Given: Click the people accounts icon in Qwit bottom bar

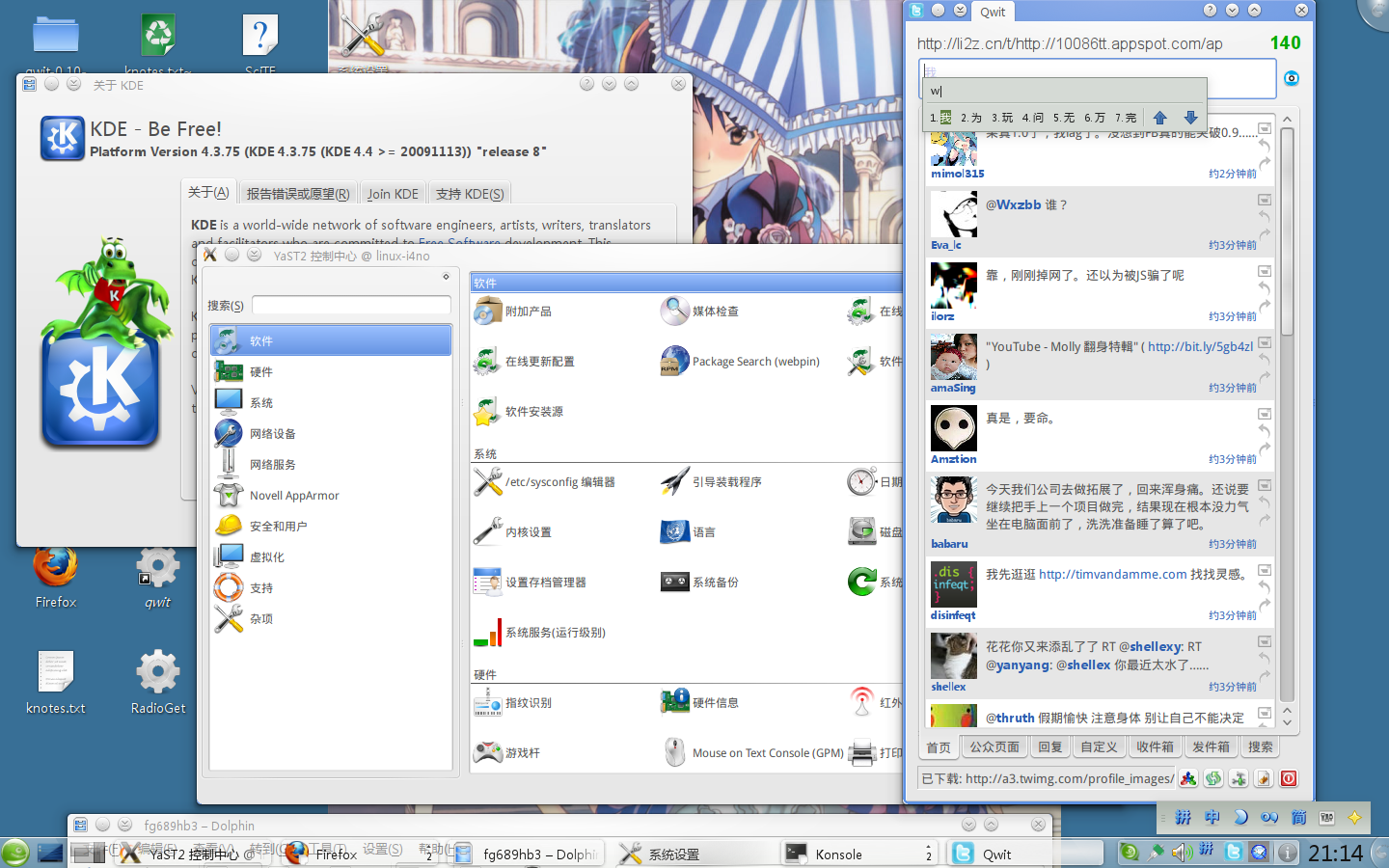Looking at the screenshot, I should [x=1188, y=778].
